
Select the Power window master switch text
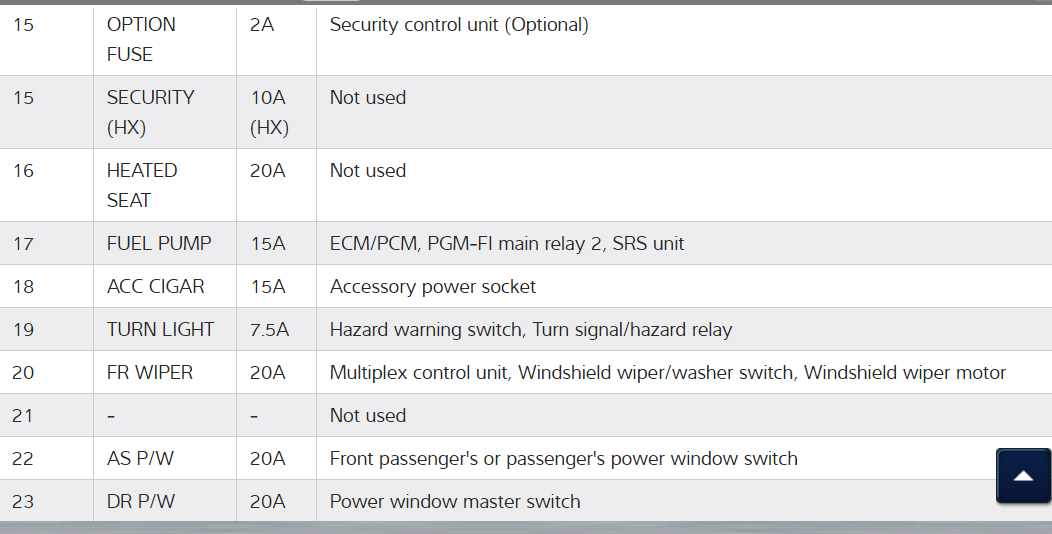455,501
